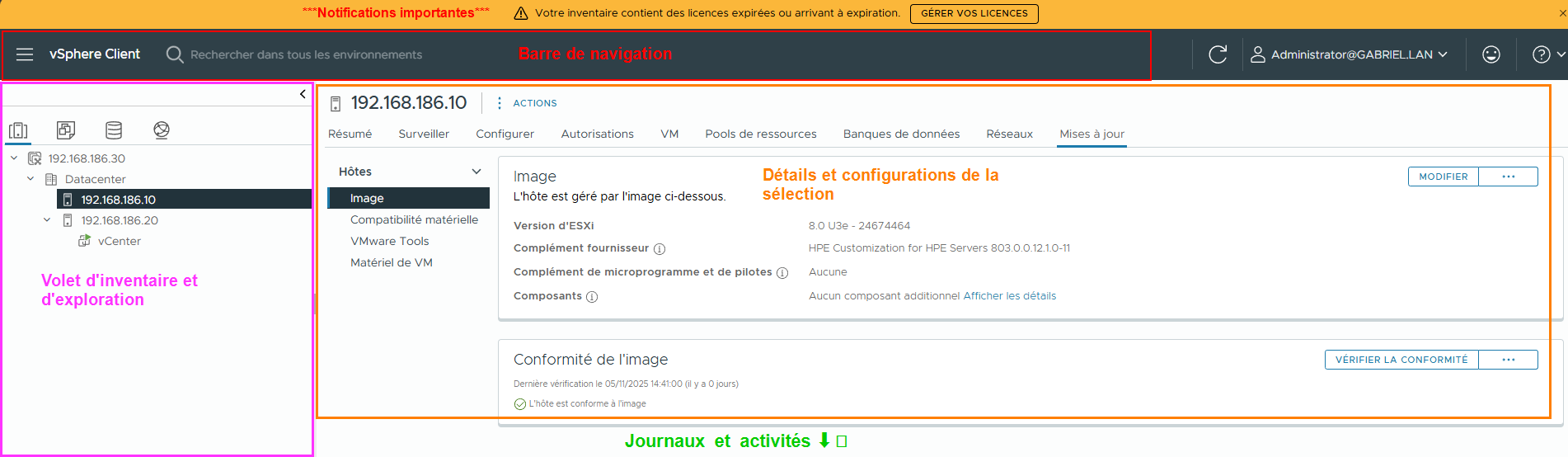This screenshot has width=1568, height=457.
Task: Click the Datacenter icon in tree
Action: pos(51,179)
